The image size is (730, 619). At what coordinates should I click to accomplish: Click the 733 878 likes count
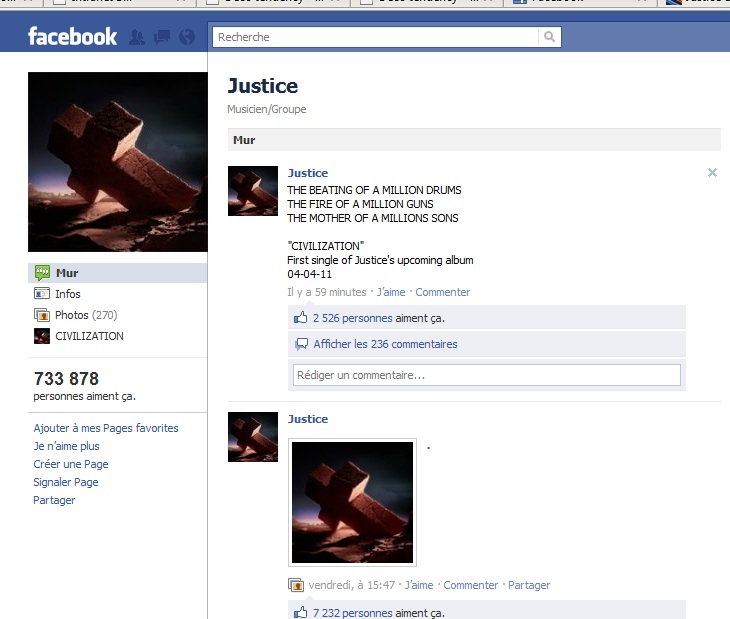point(66,378)
